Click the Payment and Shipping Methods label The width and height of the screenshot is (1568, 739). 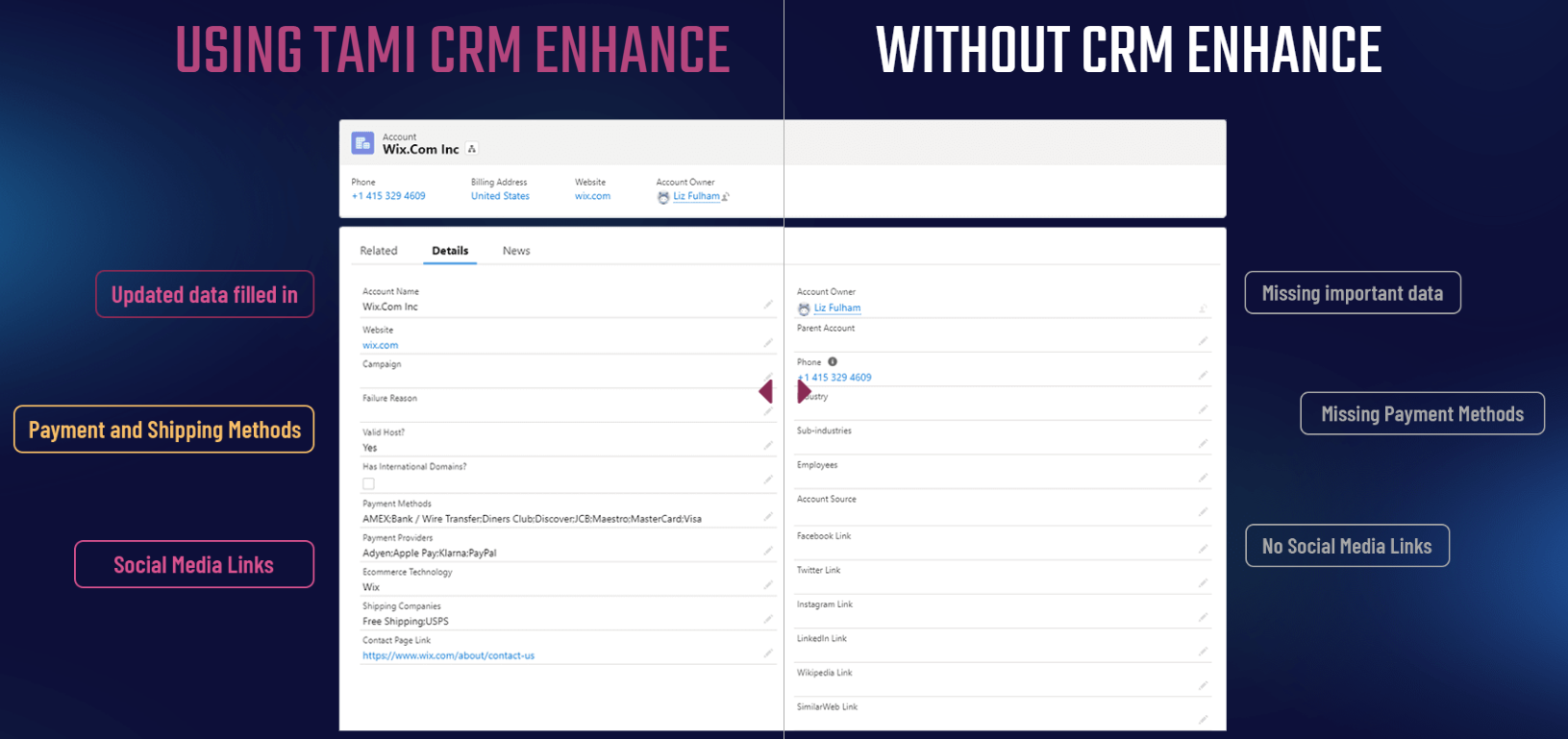164,430
